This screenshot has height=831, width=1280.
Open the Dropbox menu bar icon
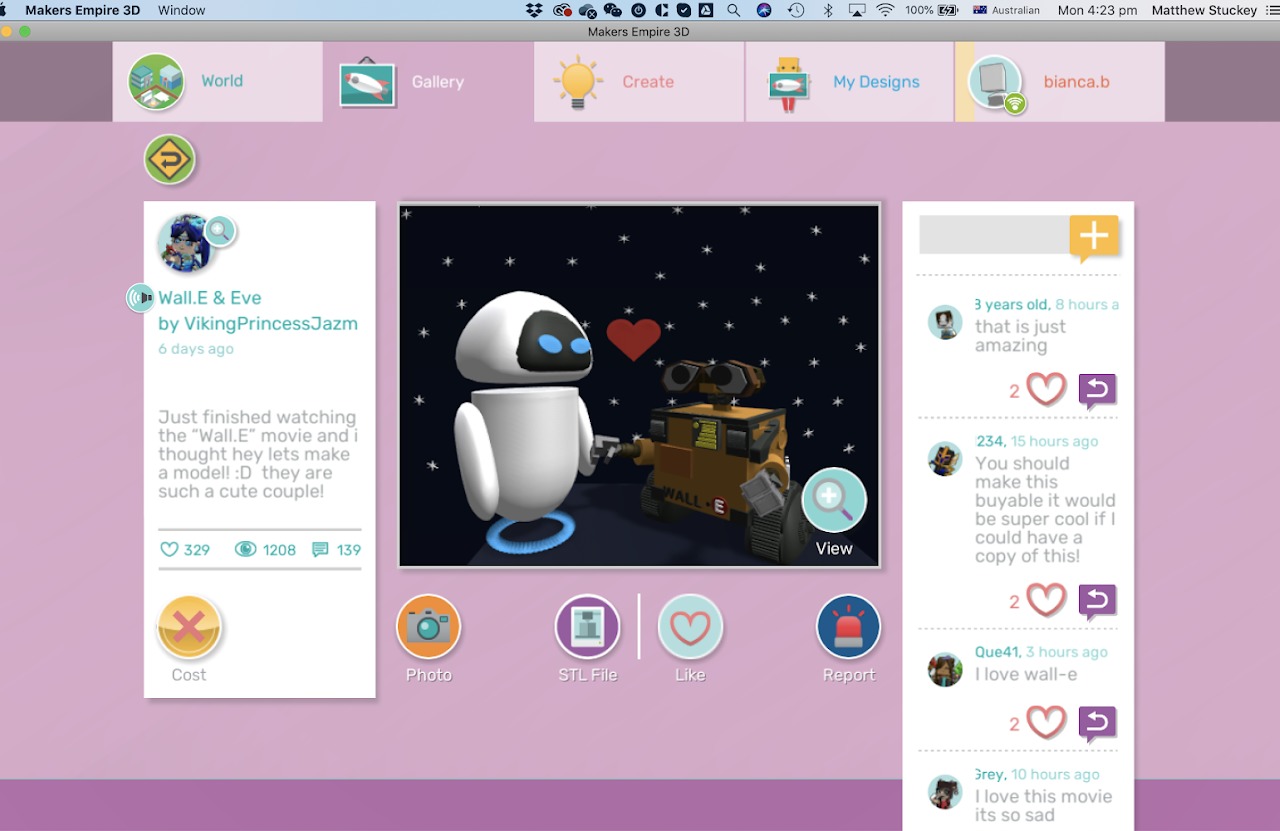pyautogui.click(x=535, y=10)
